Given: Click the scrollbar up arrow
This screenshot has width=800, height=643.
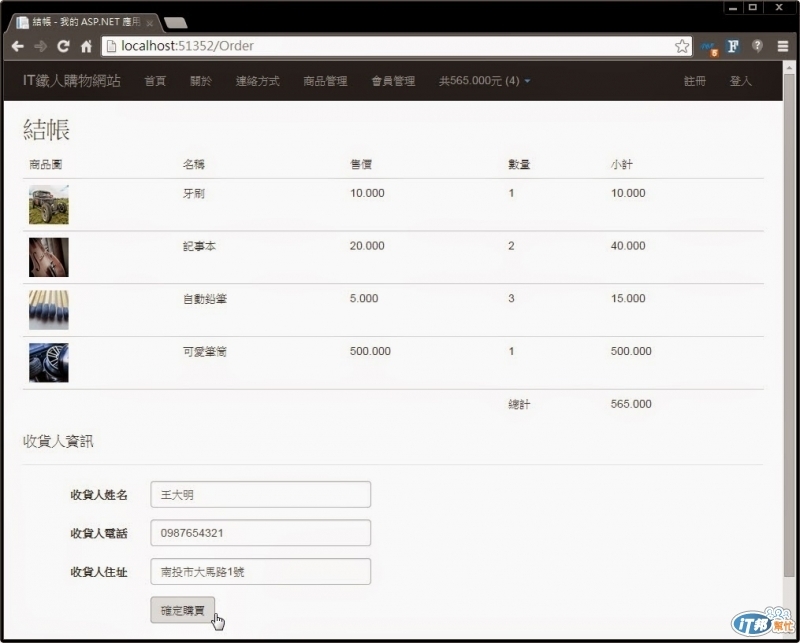Looking at the screenshot, I should pyautogui.click(x=789, y=67).
